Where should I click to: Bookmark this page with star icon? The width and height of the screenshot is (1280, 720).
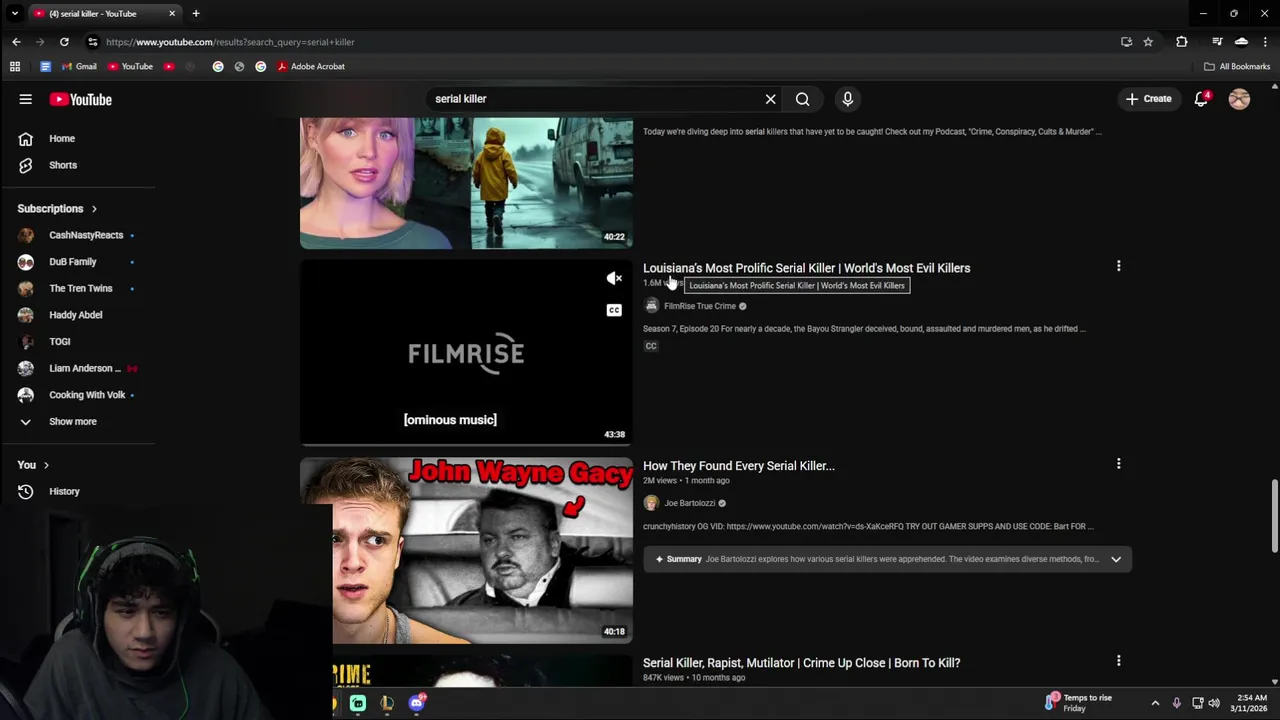[x=1148, y=42]
